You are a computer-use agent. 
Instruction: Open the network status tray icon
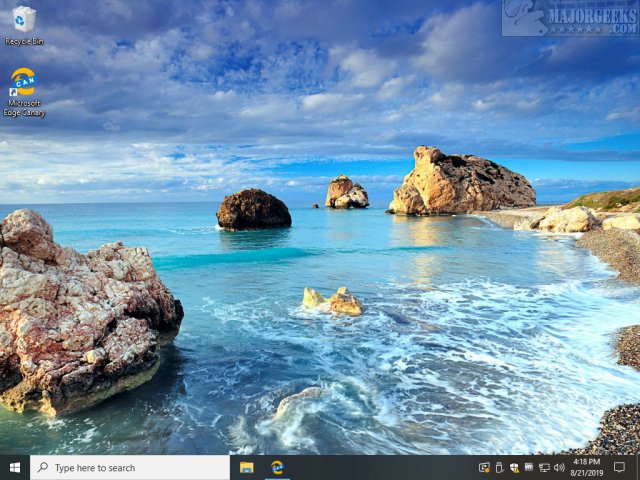click(x=544, y=467)
